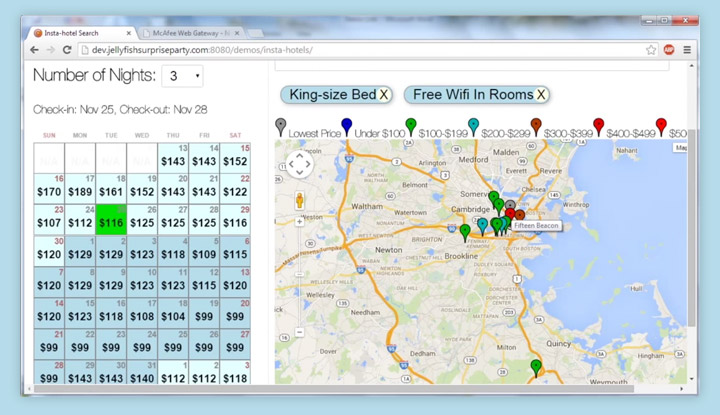The image size is (720, 415).
Task: Click the browser back arrow
Action: point(35,49)
